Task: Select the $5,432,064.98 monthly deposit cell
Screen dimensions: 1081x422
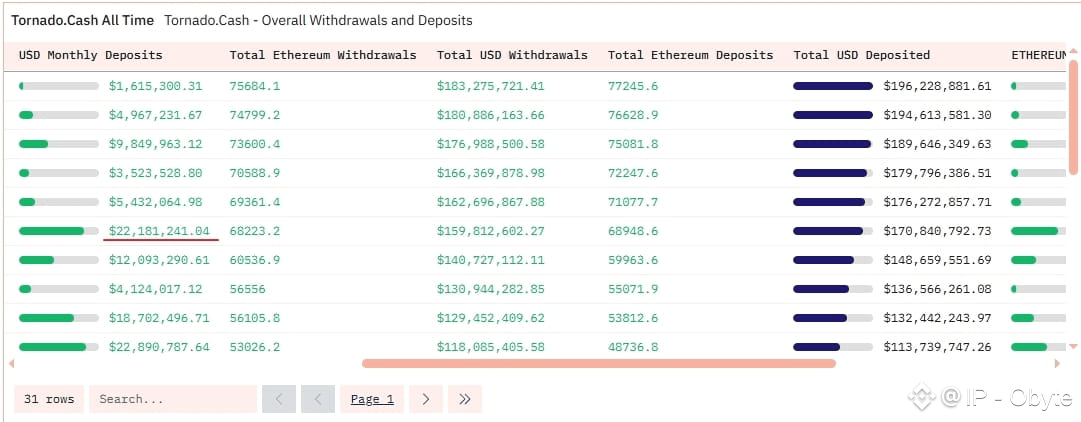Action: 156,202
